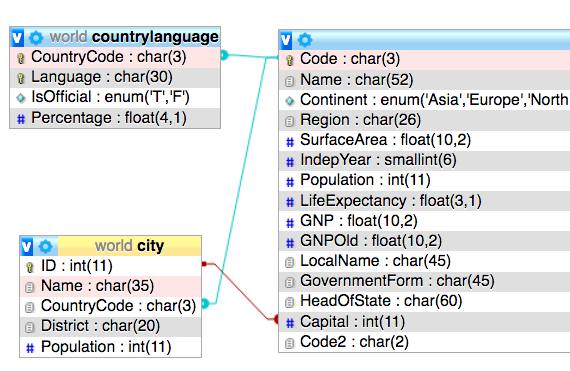
Task: Click the text icon beside city CountryCode
Action: point(30,307)
